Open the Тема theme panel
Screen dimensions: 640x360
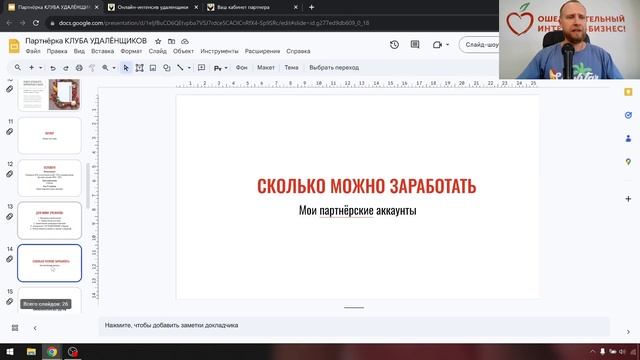(x=291, y=68)
